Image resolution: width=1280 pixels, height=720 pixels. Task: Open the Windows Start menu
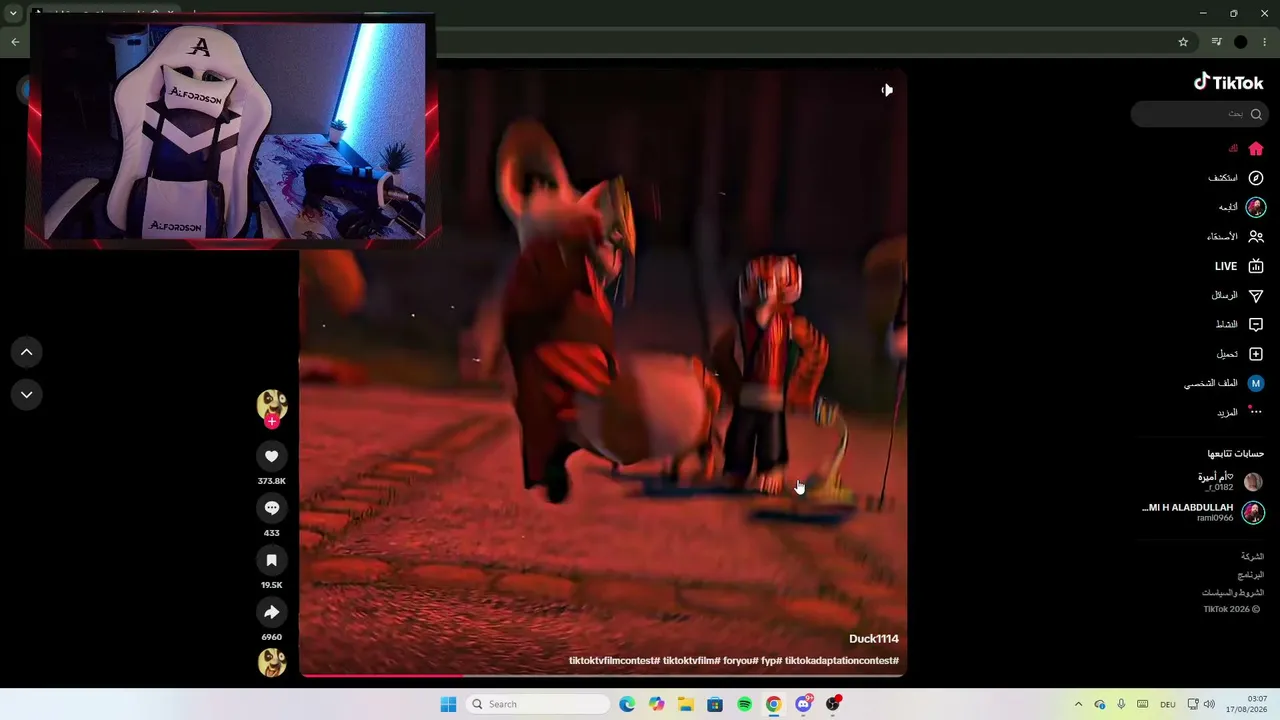click(x=448, y=704)
